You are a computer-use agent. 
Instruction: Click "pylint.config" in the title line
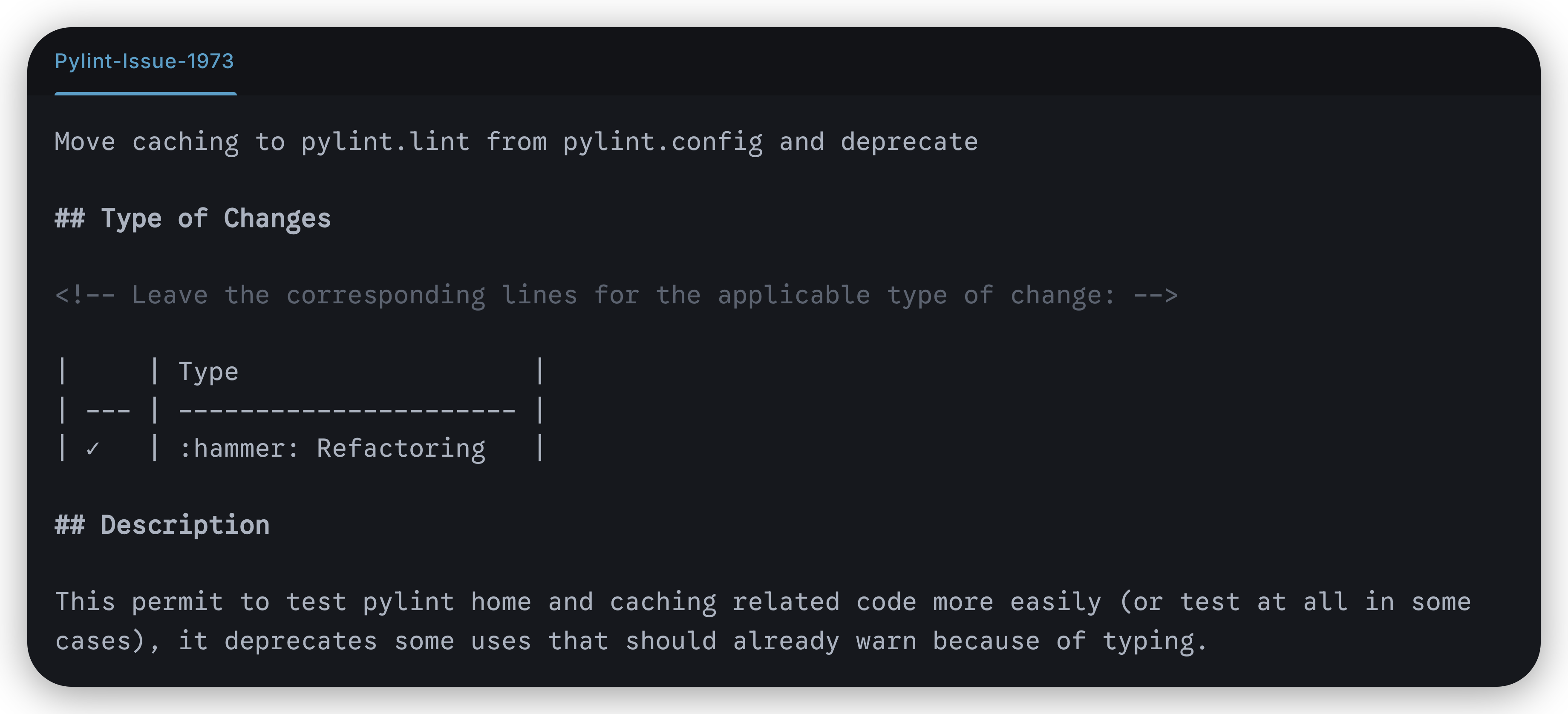[x=662, y=142]
